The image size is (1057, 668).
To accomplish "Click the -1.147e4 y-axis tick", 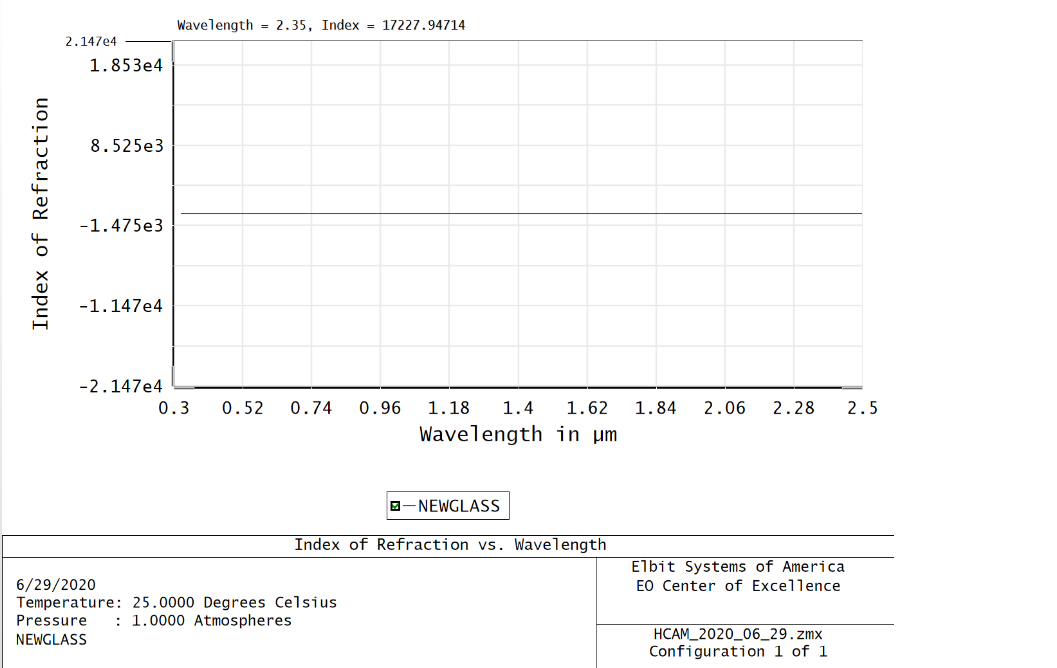I will pyautogui.click(x=121, y=306).
